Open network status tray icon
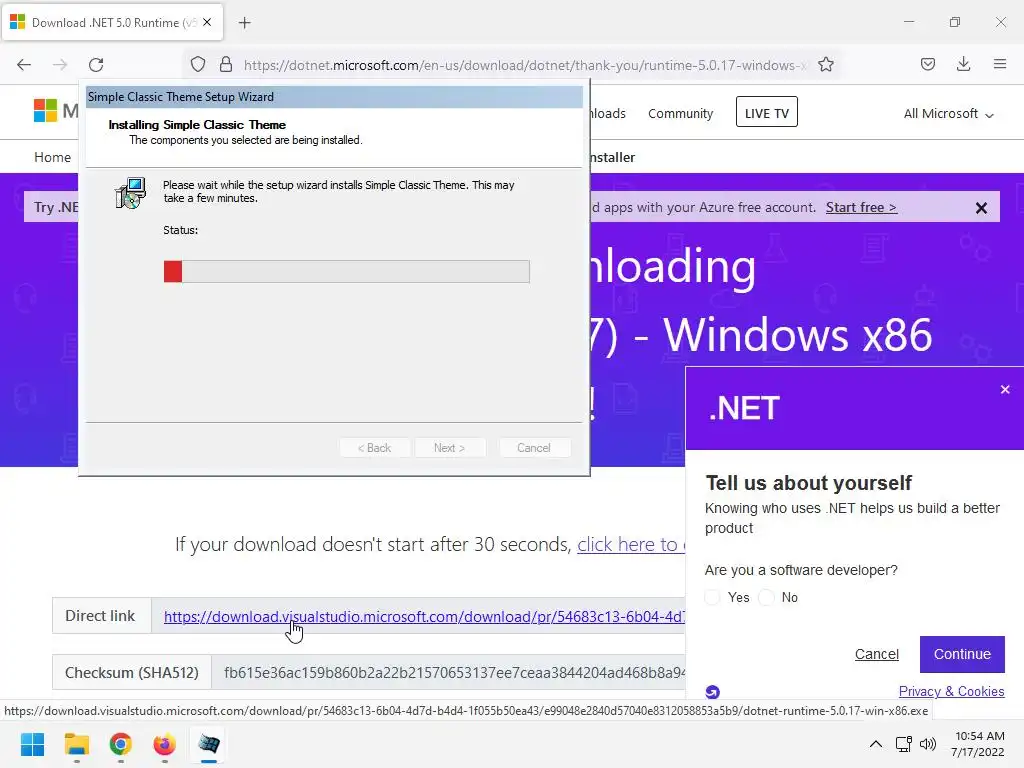Viewport: 1024px width, 768px height. [x=904, y=744]
